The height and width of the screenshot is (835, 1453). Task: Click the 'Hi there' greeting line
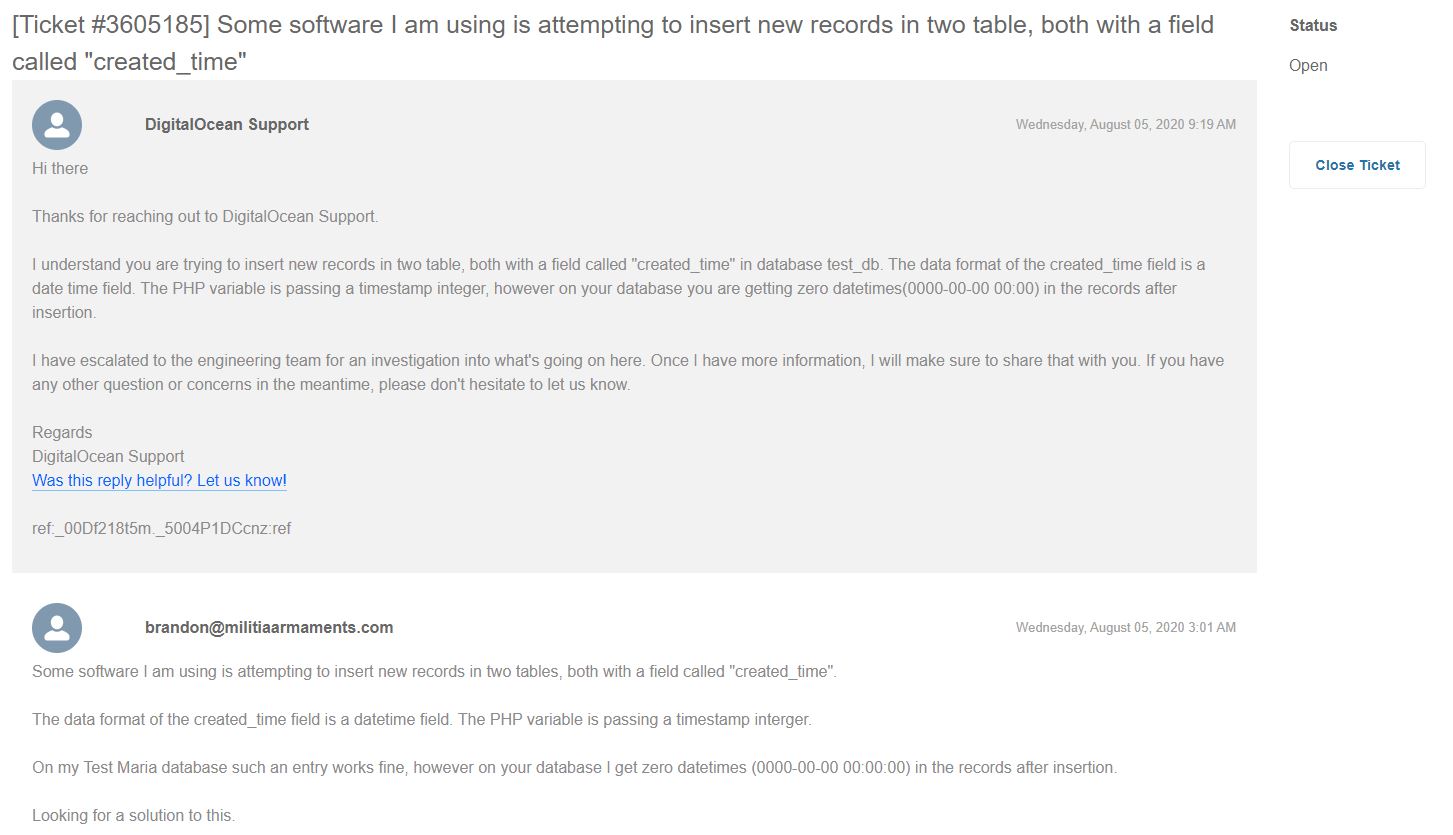coord(60,169)
